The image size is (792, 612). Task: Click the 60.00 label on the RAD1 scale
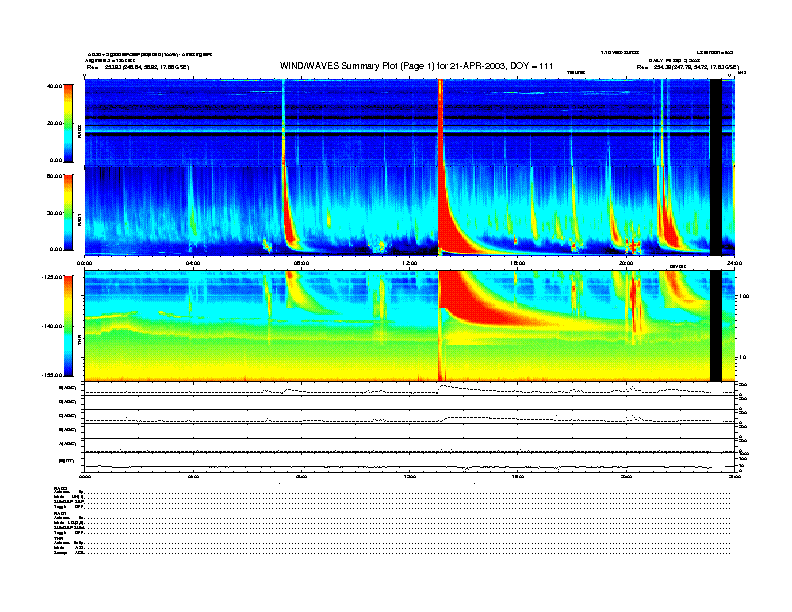[55, 176]
